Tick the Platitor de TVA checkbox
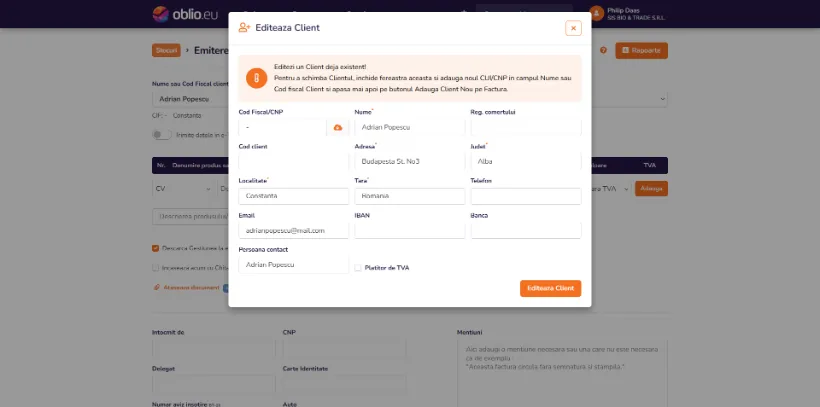The width and height of the screenshot is (820, 407). 358,268
